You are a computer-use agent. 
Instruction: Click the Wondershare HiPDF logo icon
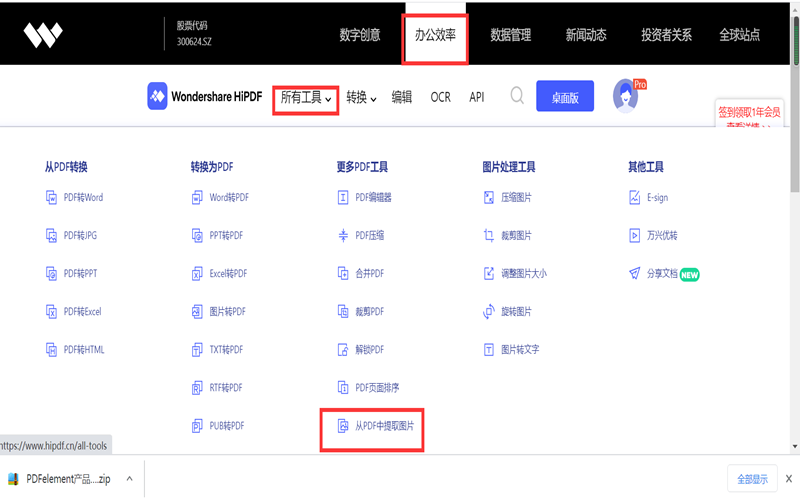[x=157, y=96]
